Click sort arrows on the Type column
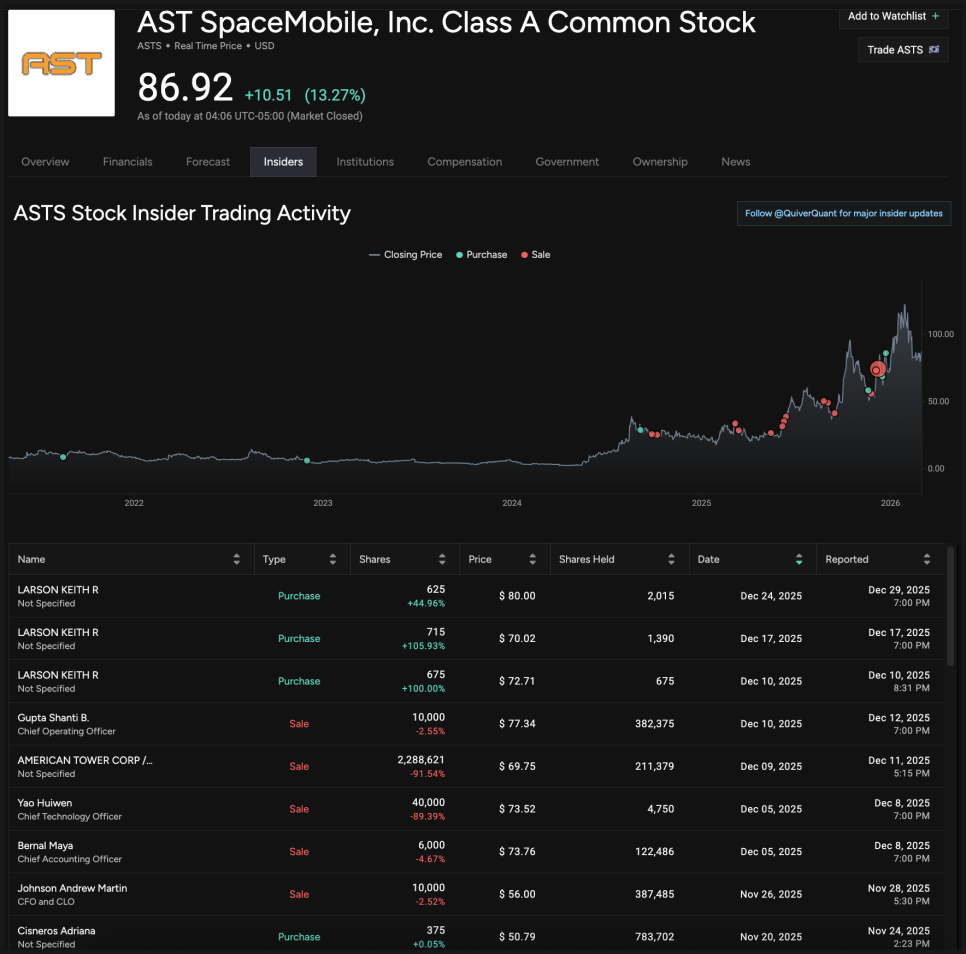 coord(332,560)
